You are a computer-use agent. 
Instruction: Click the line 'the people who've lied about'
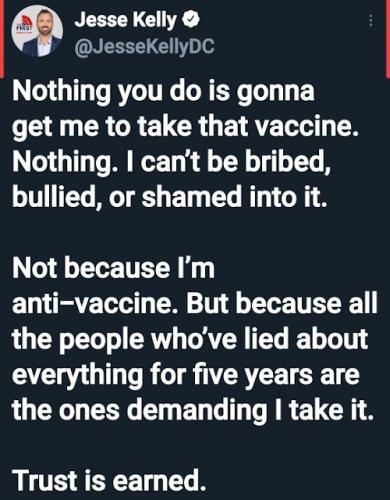tap(190, 339)
